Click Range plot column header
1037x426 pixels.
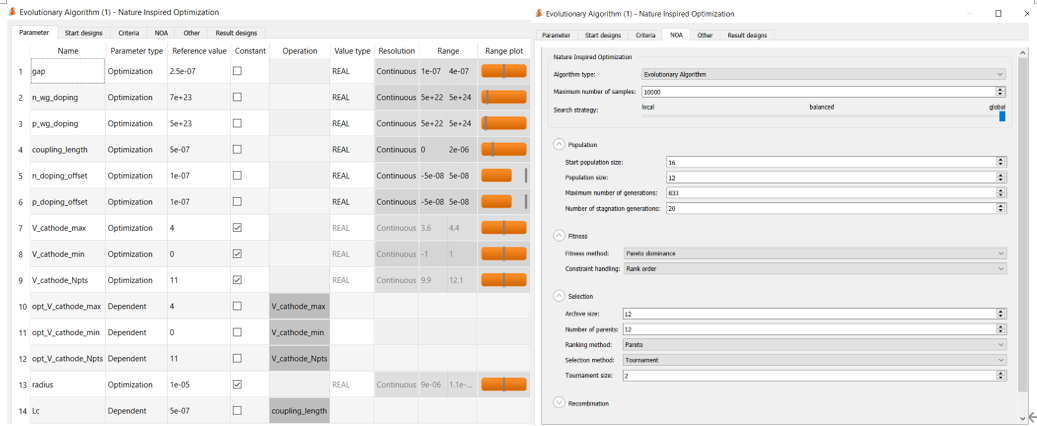[x=504, y=51]
